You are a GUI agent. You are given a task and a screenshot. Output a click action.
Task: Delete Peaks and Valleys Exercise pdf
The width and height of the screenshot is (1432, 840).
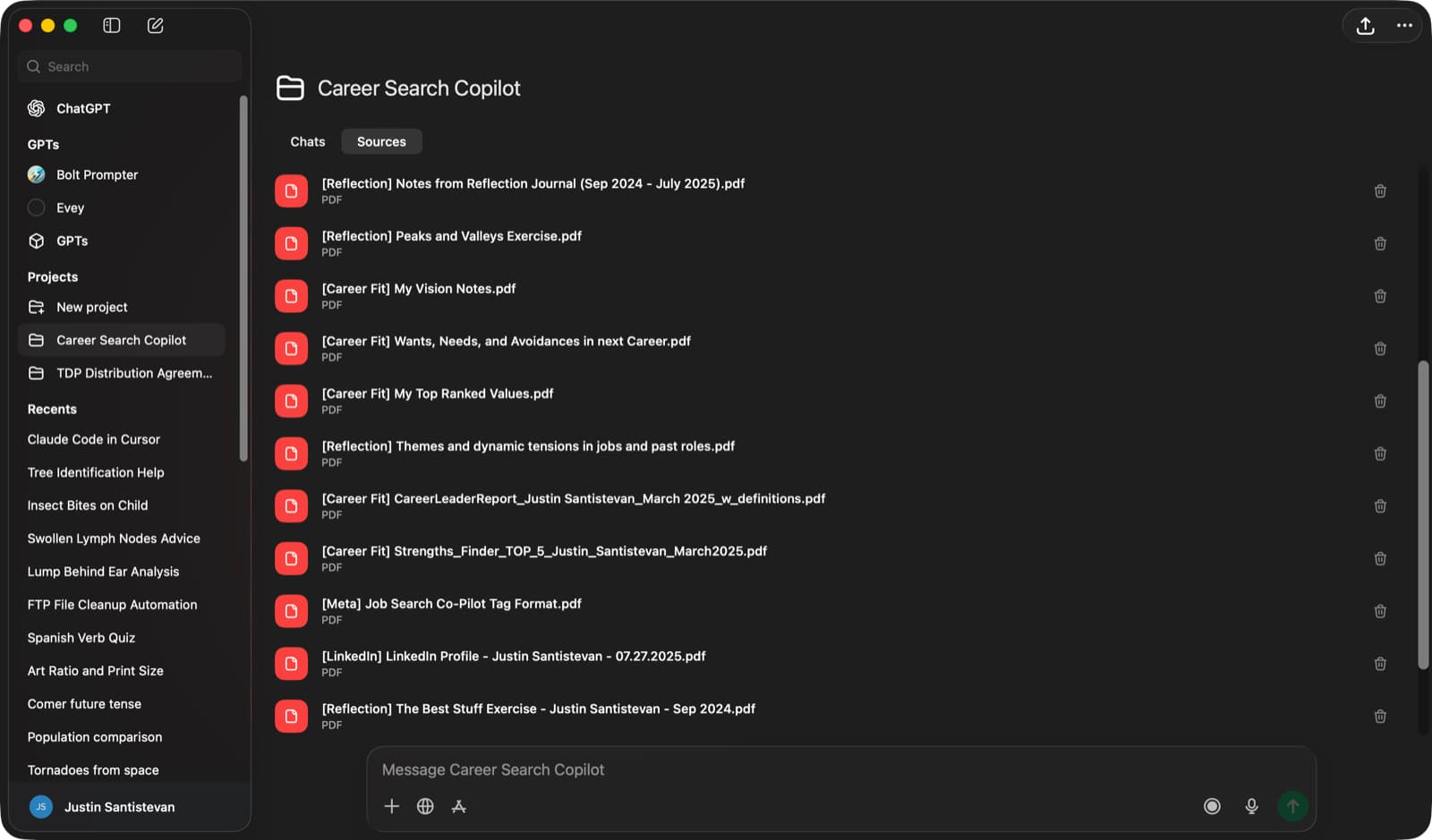[1380, 243]
